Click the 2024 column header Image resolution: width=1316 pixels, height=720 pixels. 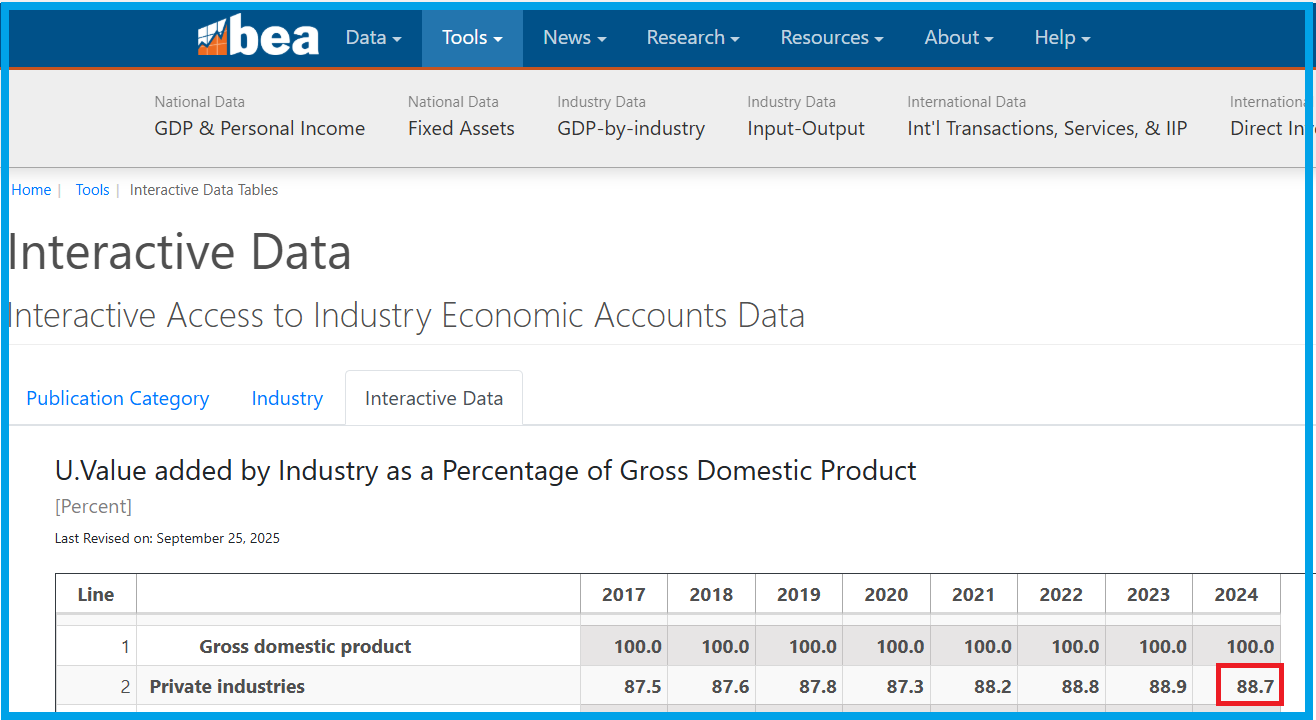coord(1236,594)
